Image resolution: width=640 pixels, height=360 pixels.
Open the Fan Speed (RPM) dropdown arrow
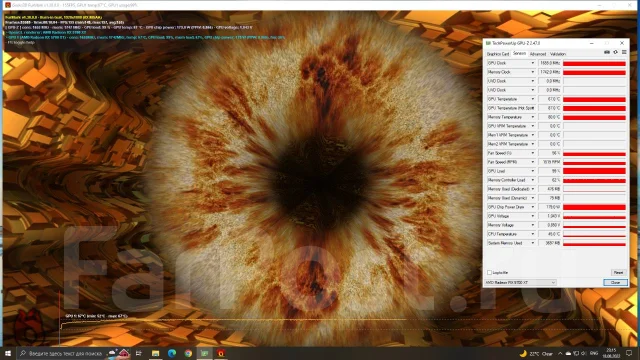(532, 162)
